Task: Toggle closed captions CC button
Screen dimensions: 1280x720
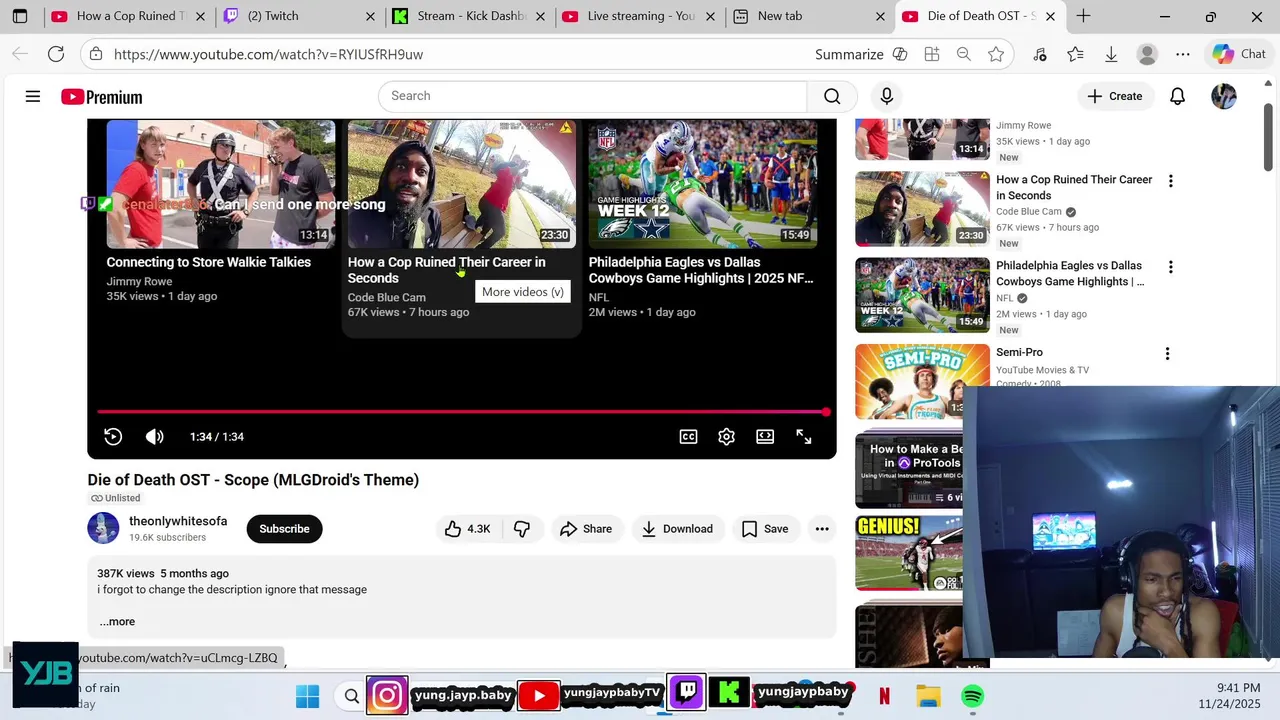Action: [x=688, y=437]
